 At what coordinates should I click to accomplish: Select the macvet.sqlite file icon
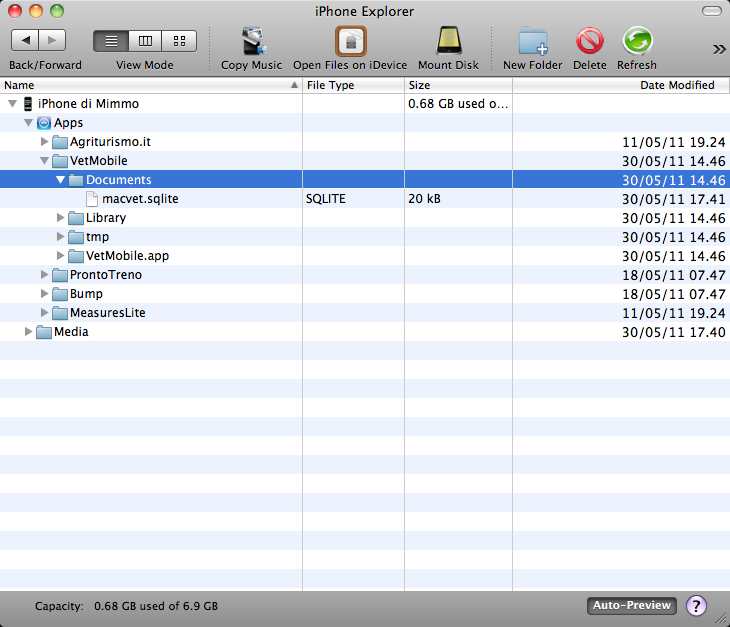click(x=92, y=199)
